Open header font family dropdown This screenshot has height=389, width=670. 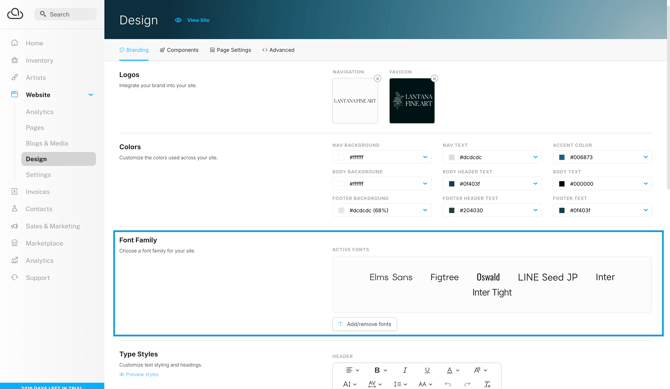click(x=480, y=370)
